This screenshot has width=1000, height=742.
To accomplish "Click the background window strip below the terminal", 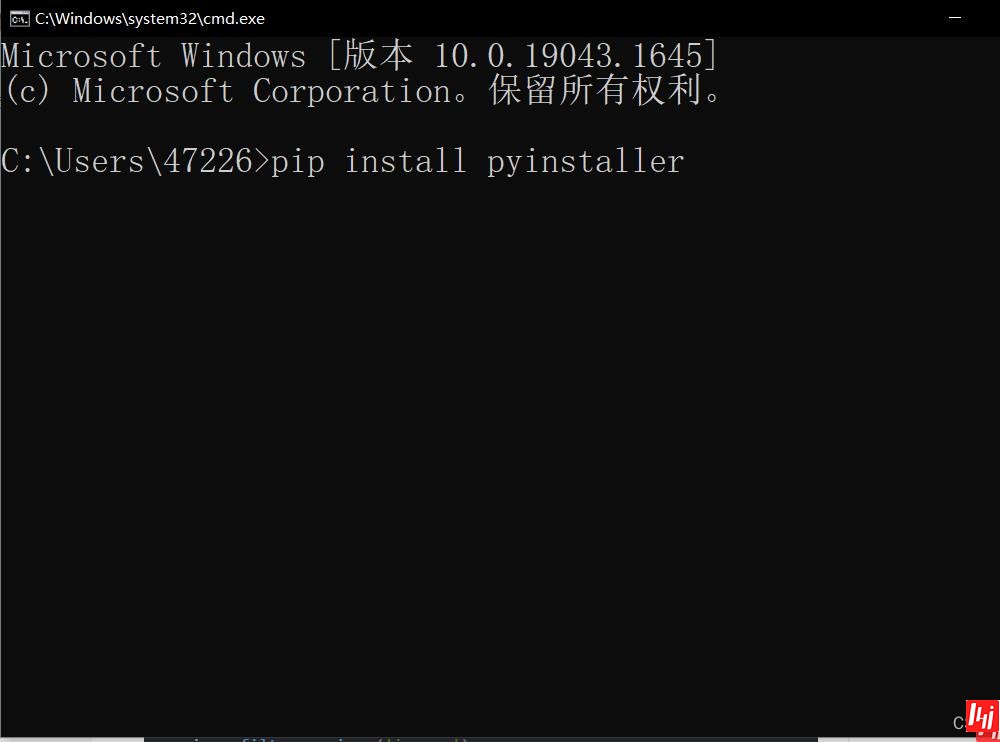I will click(x=480, y=739).
